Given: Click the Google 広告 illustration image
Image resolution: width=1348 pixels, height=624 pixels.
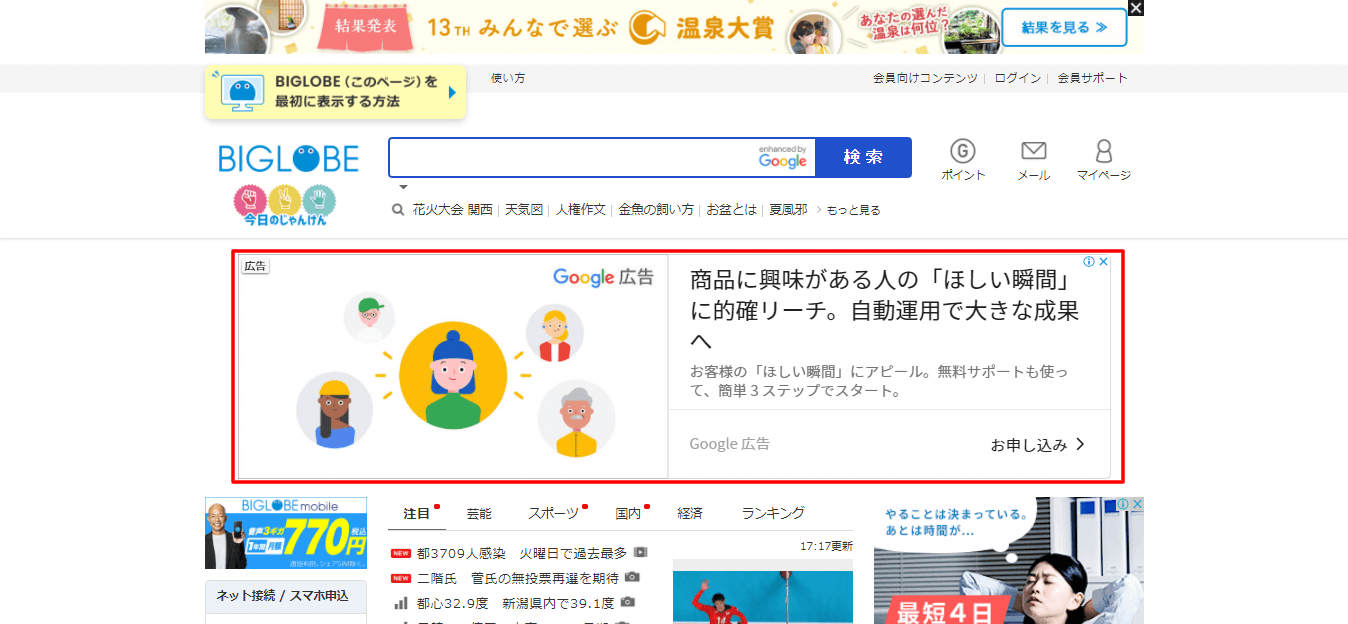Looking at the screenshot, I should pyautogui.click(x=453, y=366).
